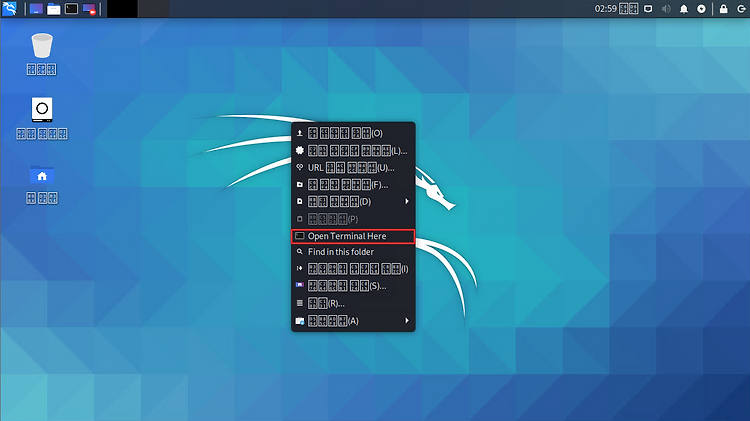Choose Find in this folder

pos(353,252)
